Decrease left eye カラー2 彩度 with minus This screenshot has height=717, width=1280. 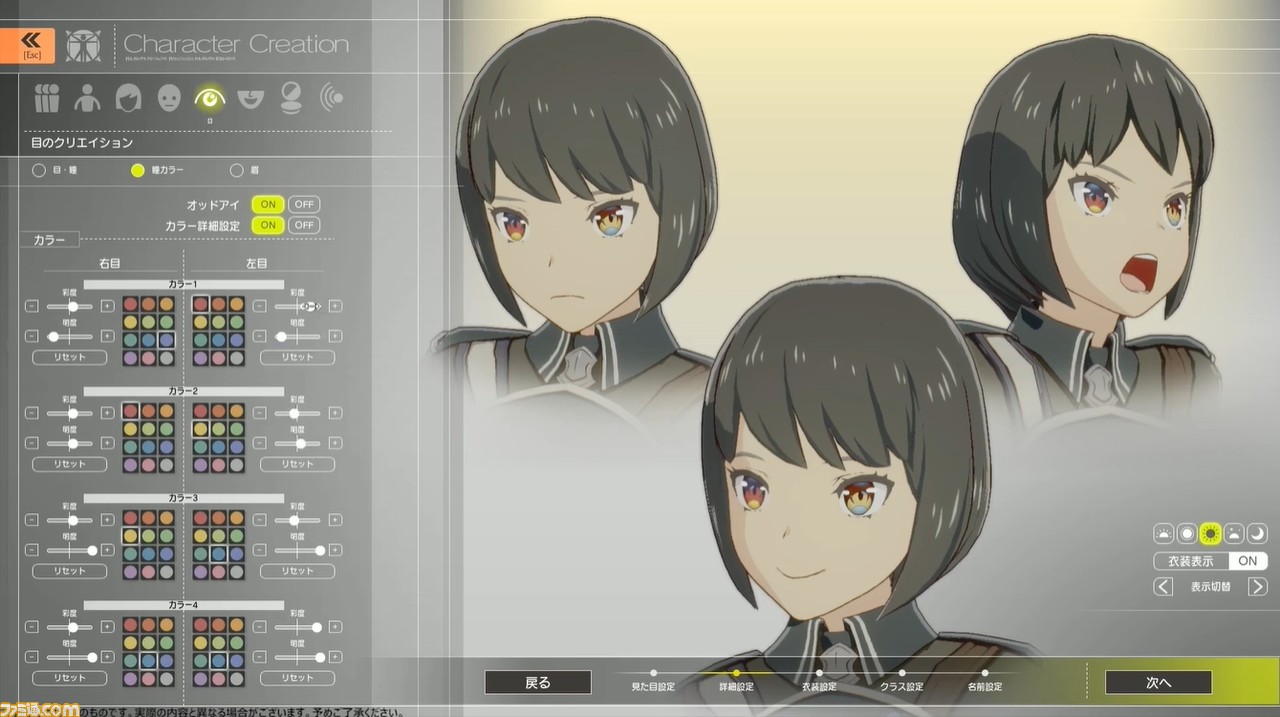pos(260,413)
